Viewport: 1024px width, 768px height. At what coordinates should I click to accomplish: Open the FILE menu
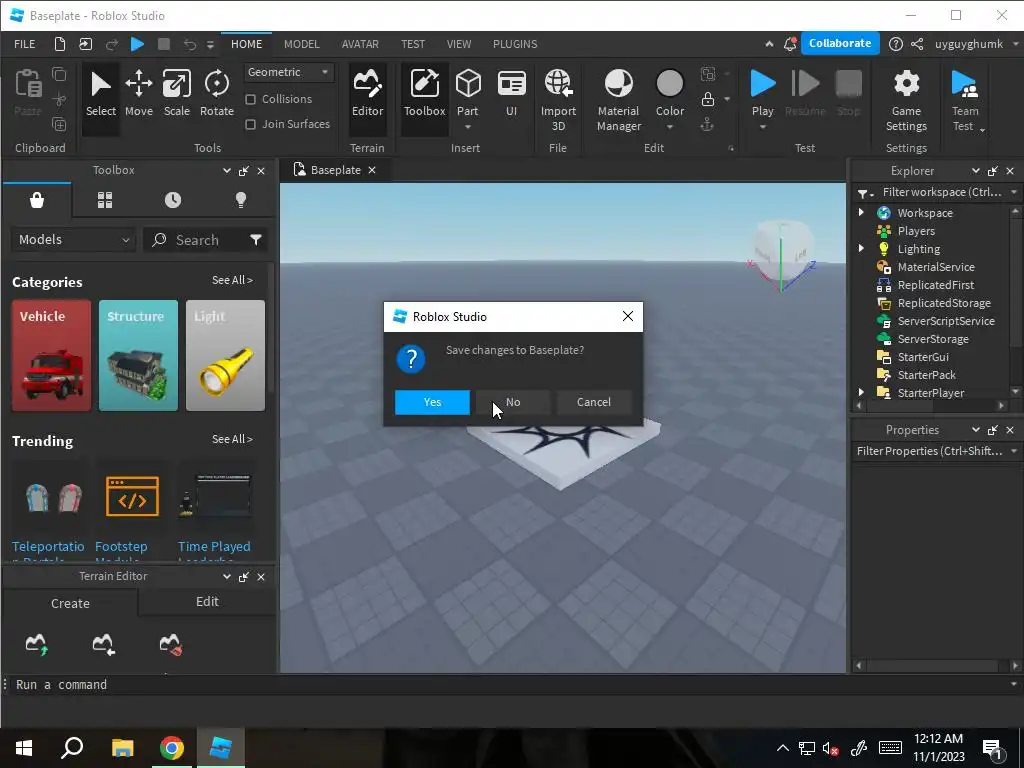pyautogui.click(x=25, y=44)
